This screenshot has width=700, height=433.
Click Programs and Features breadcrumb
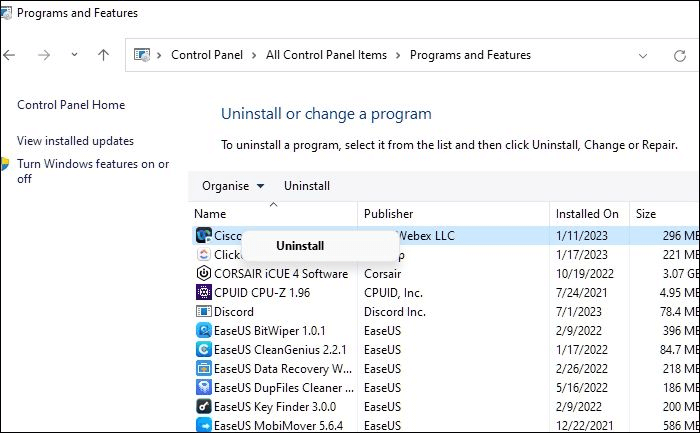point(470,55)
